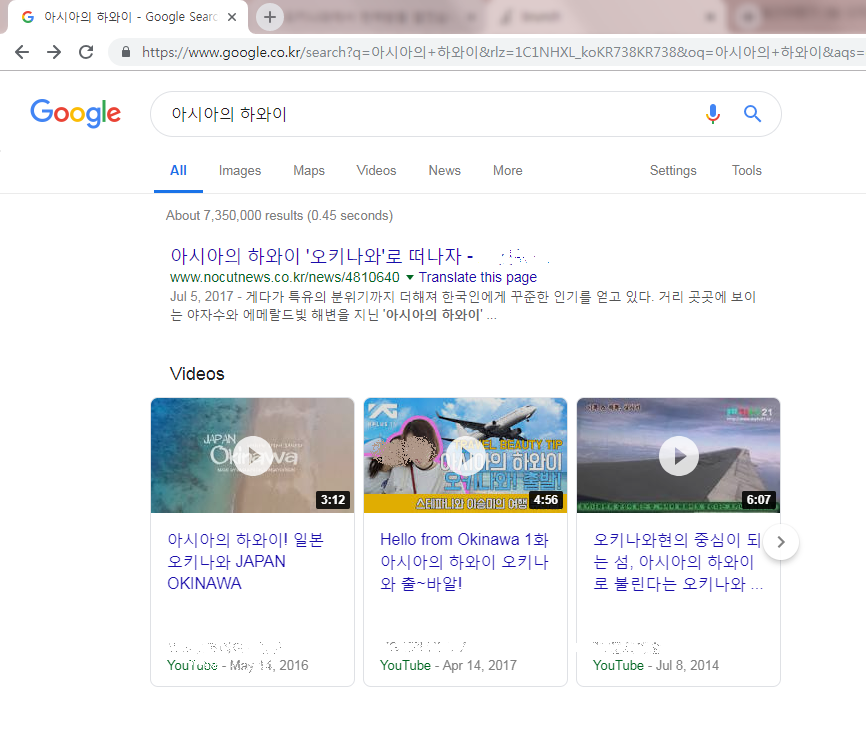Play the 4:56 Travel Beauty Tip video thumbnail
Screen dimensions: 867x754
[465, 455]
